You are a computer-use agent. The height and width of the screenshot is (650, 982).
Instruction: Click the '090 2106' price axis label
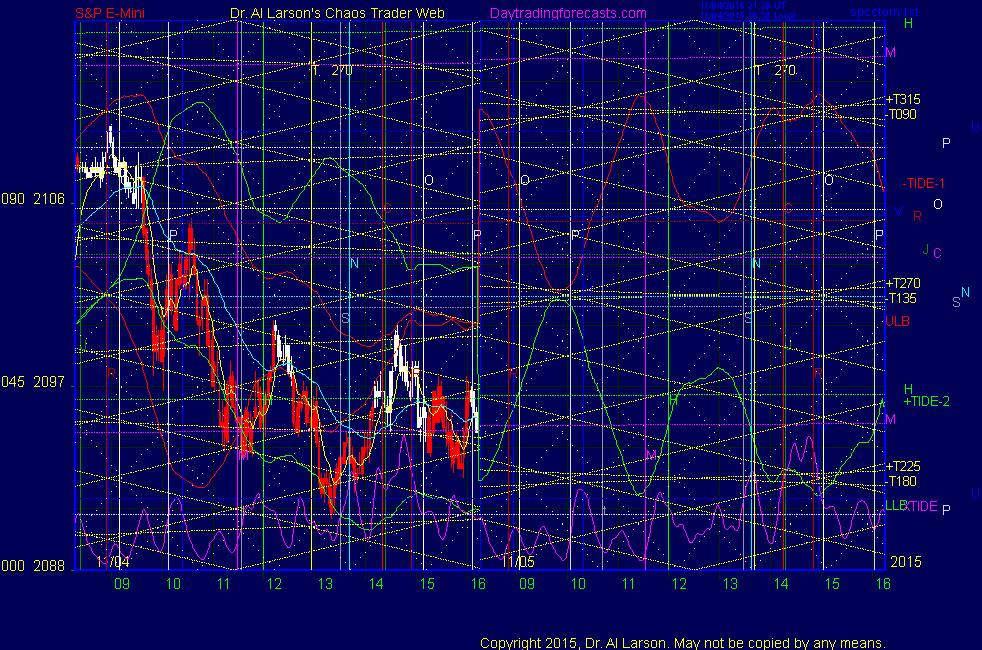(x=33, y=199)
